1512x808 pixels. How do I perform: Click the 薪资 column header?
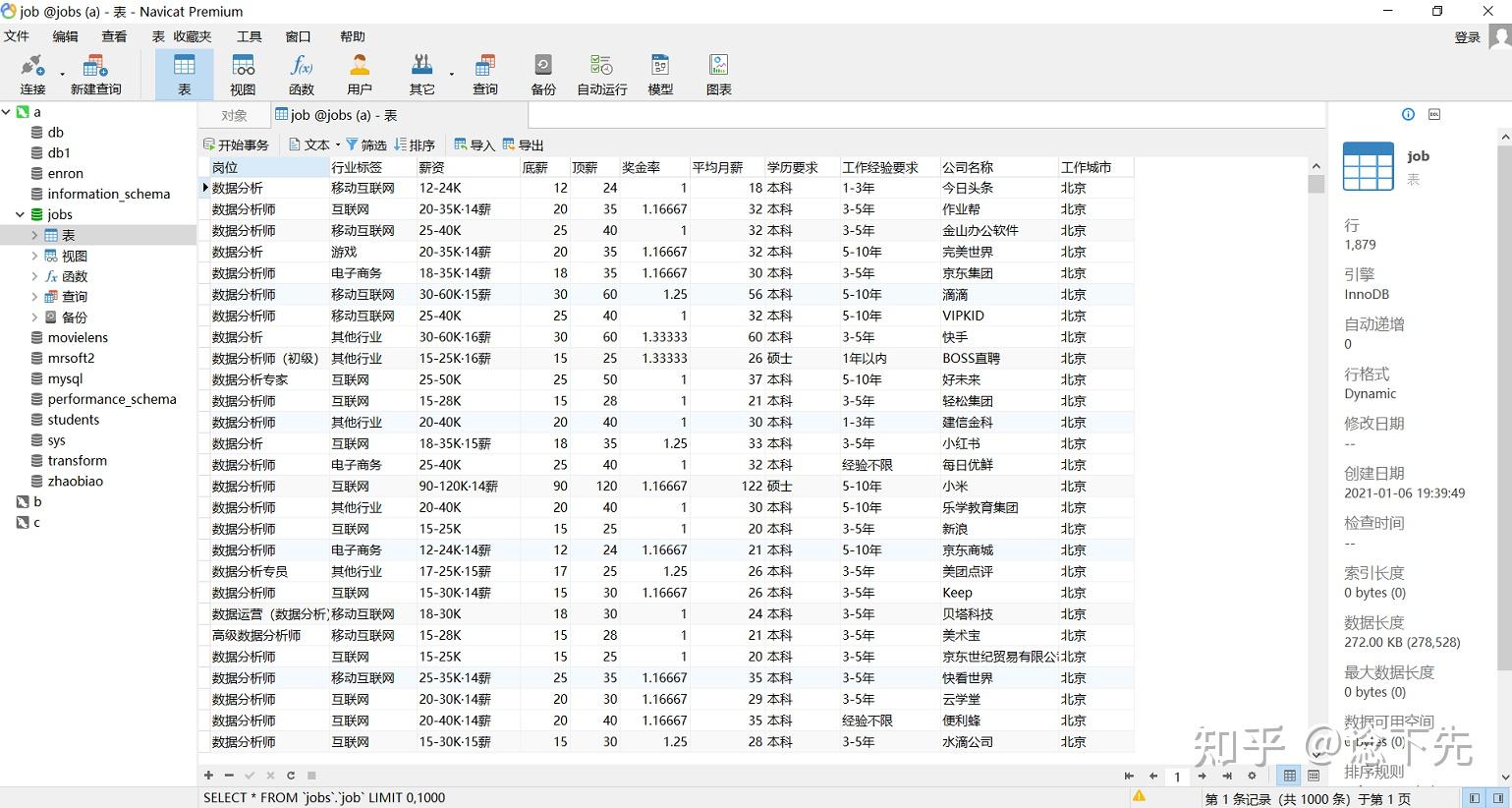click(468, 167)
